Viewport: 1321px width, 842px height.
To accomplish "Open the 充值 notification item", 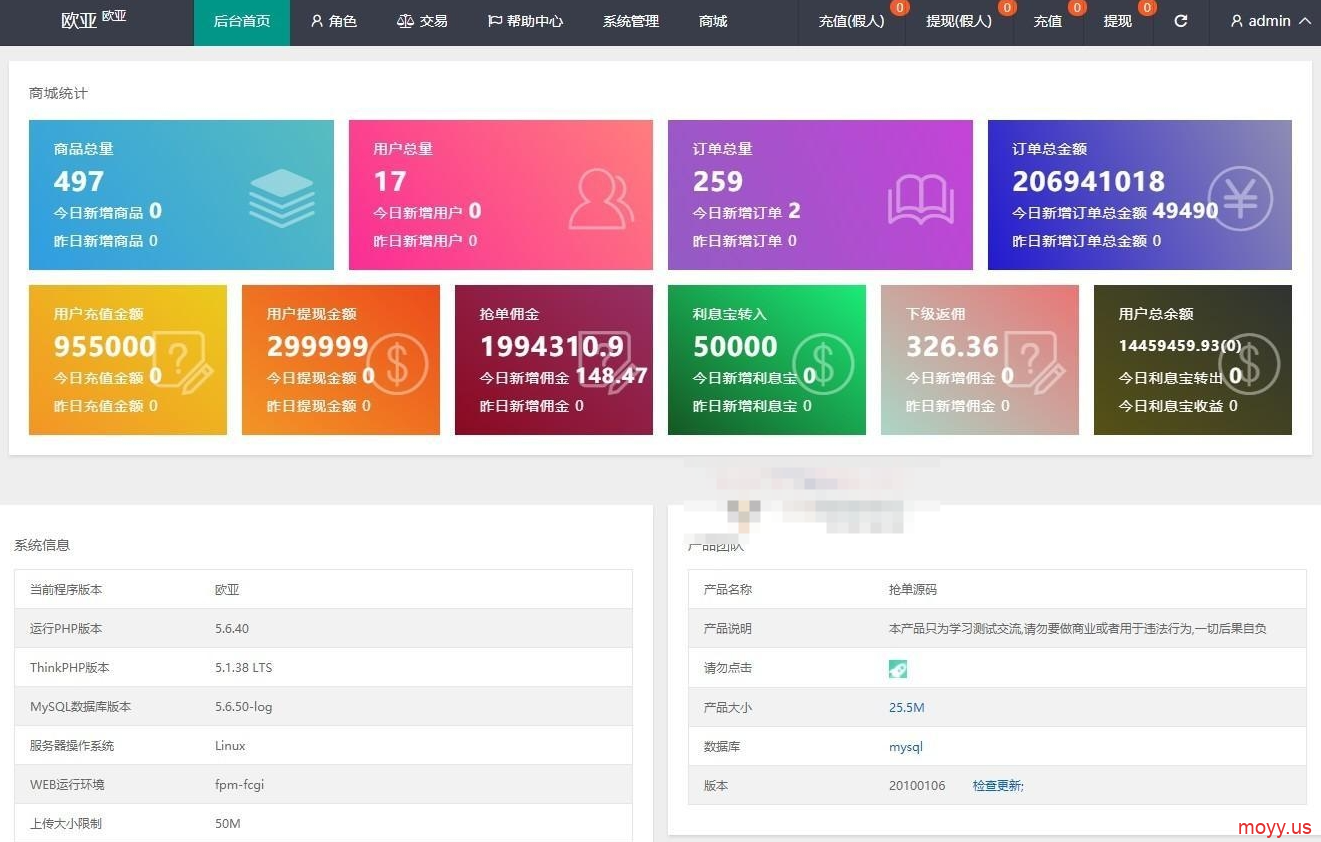I will 1048,21.
